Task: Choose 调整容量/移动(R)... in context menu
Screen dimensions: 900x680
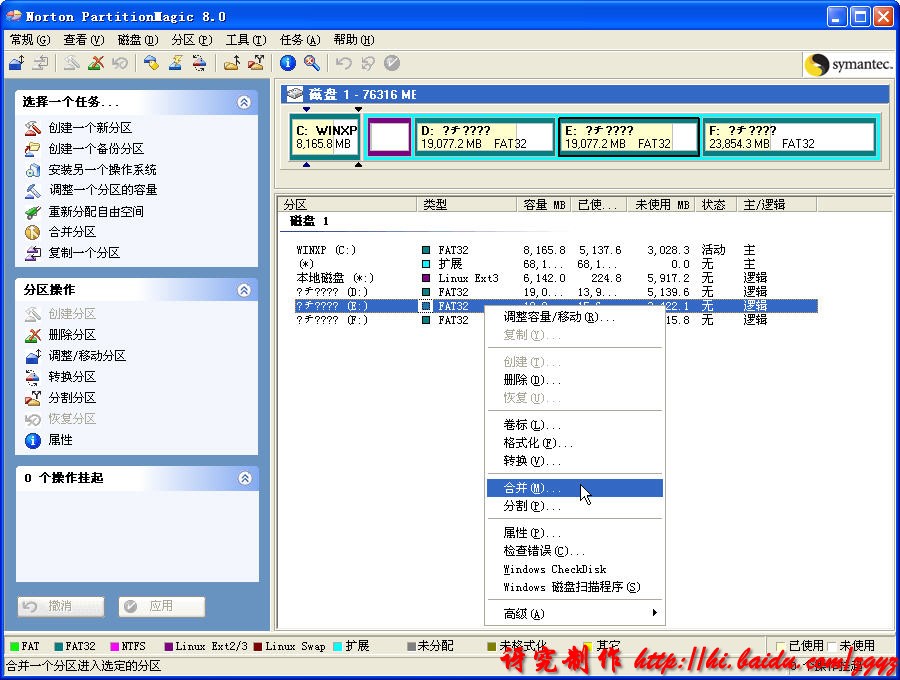Action: pos(575,317)
